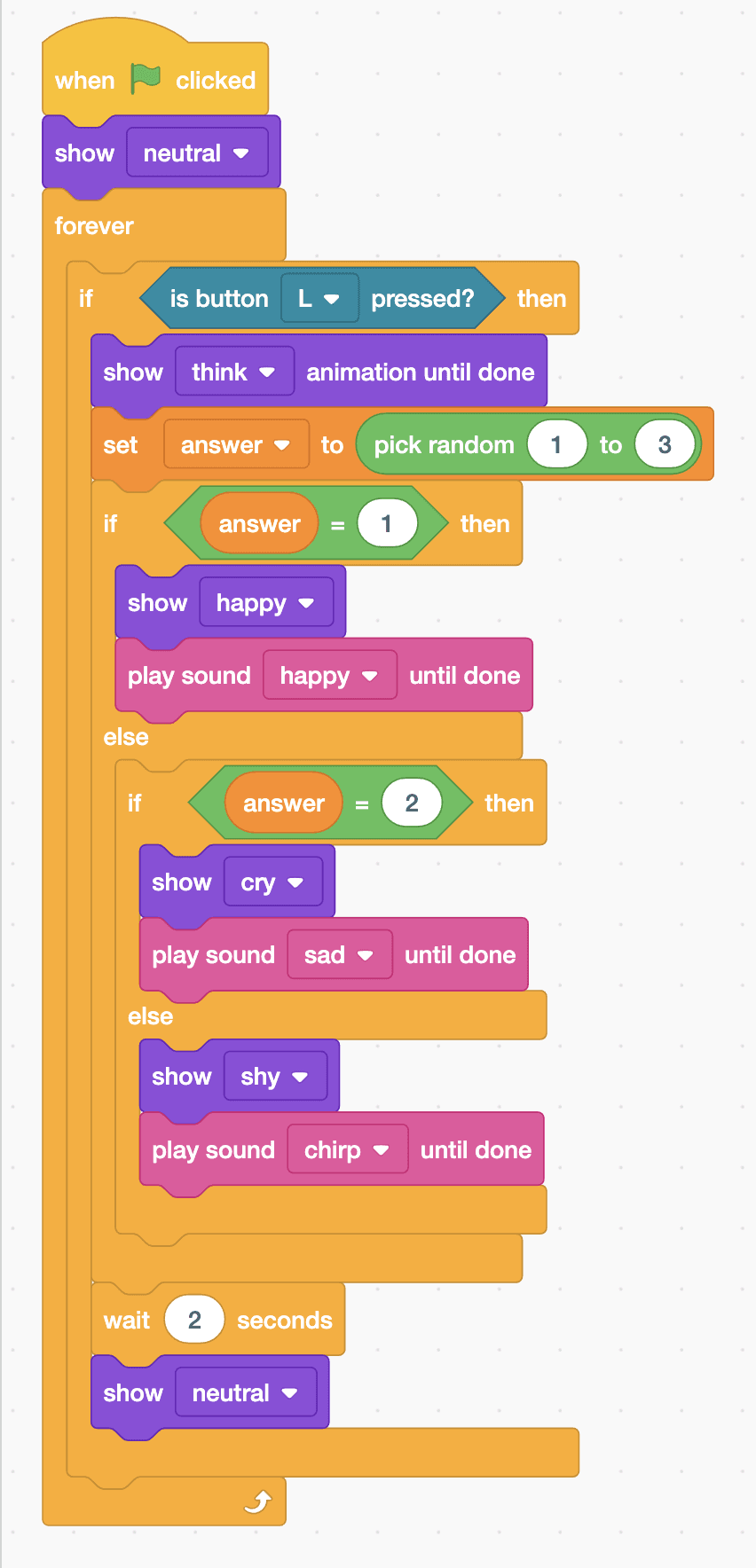Image resolution: width=756 pixels, height=1568 pixels.
Task: Open the play sound sad dropdown
Action: 339,954
